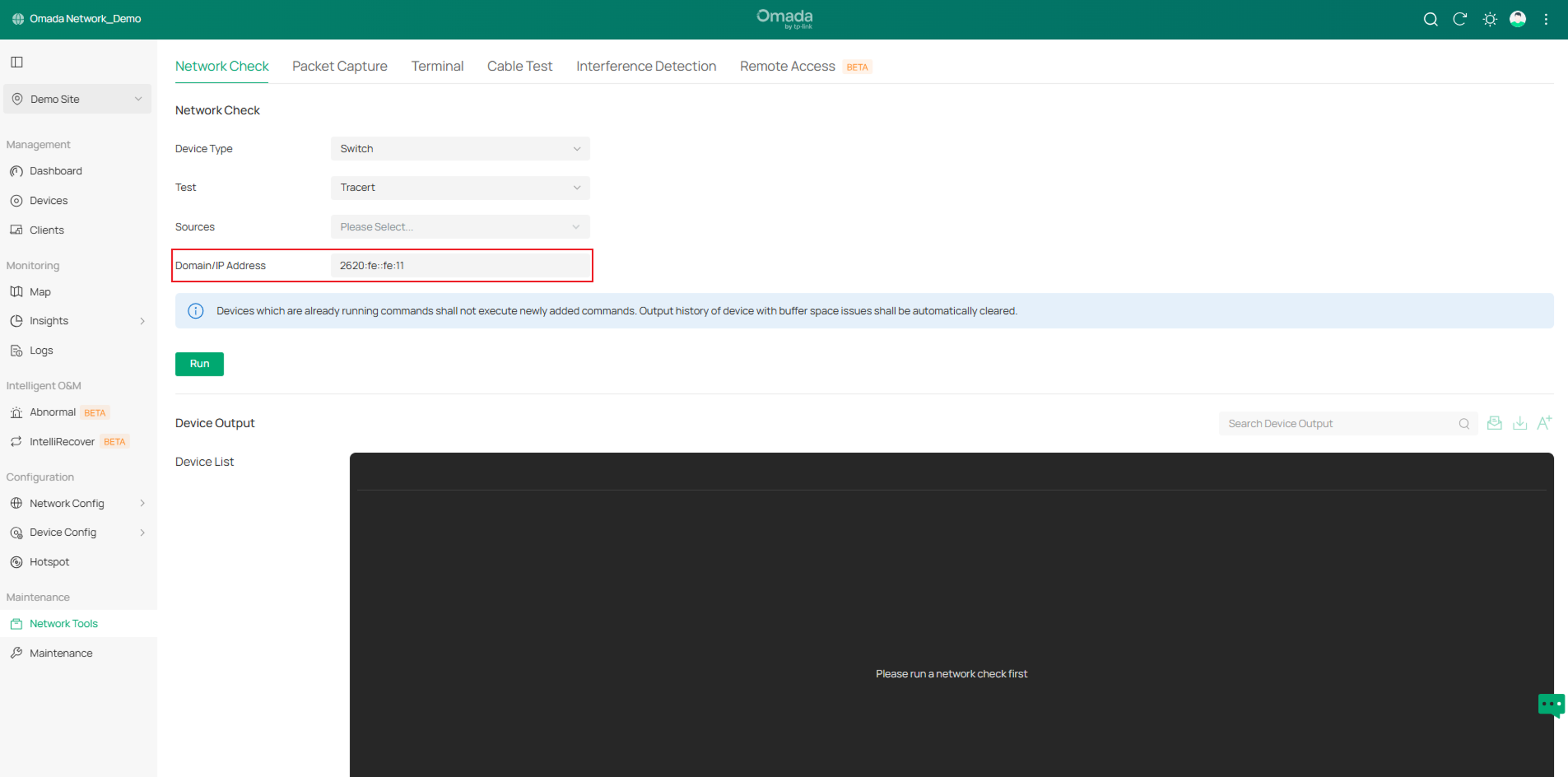Click the Abnormal alarm icon
The image size is (1568, 777).
click(16, 412)
